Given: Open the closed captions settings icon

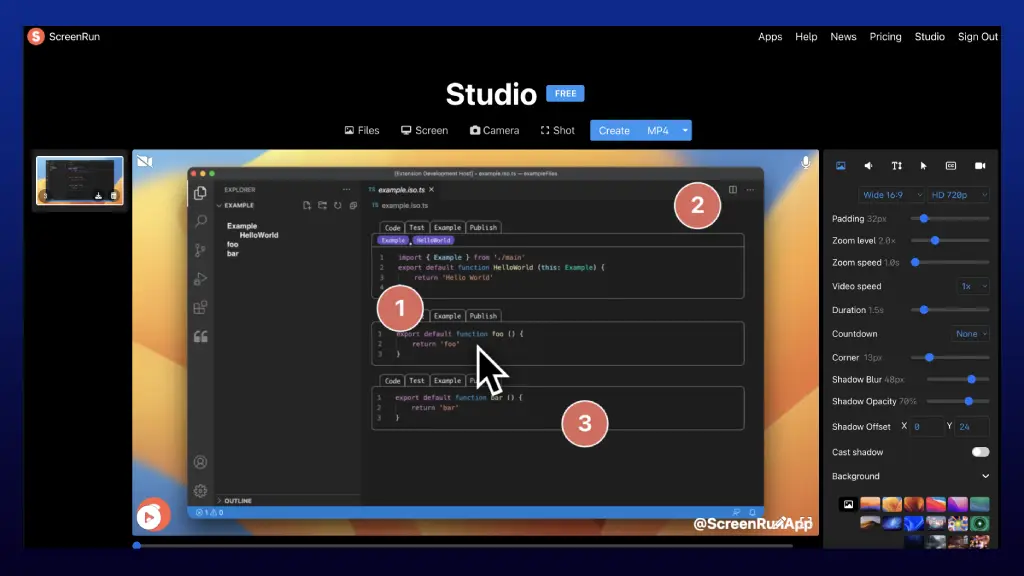Looking at the screenshot, I should 951,166.
